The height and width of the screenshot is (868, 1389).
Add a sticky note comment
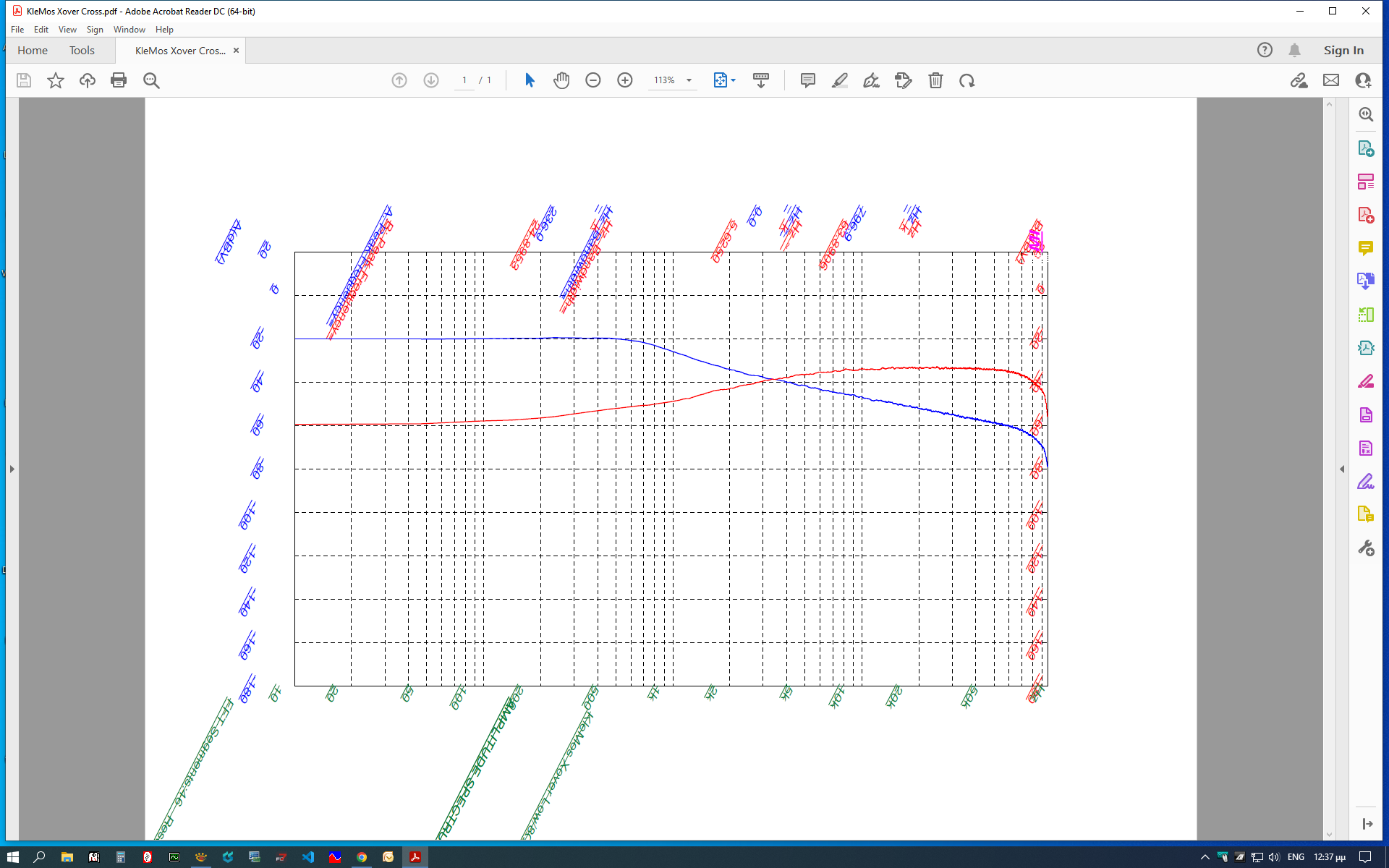[x=808, y=80]
